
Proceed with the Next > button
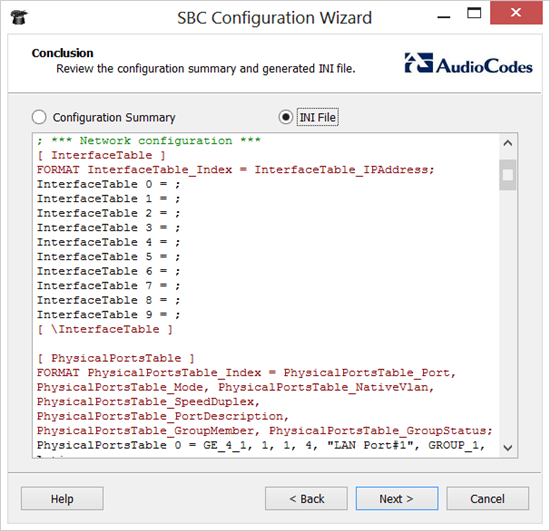tap(397, 498)
